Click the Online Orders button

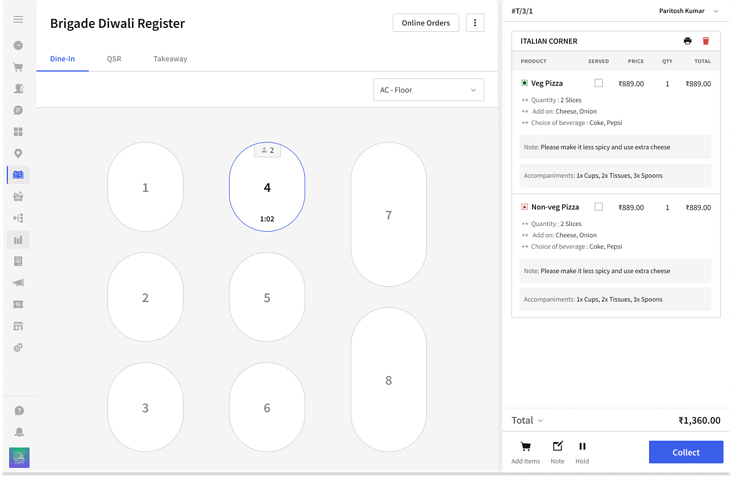tap(426, 23)
